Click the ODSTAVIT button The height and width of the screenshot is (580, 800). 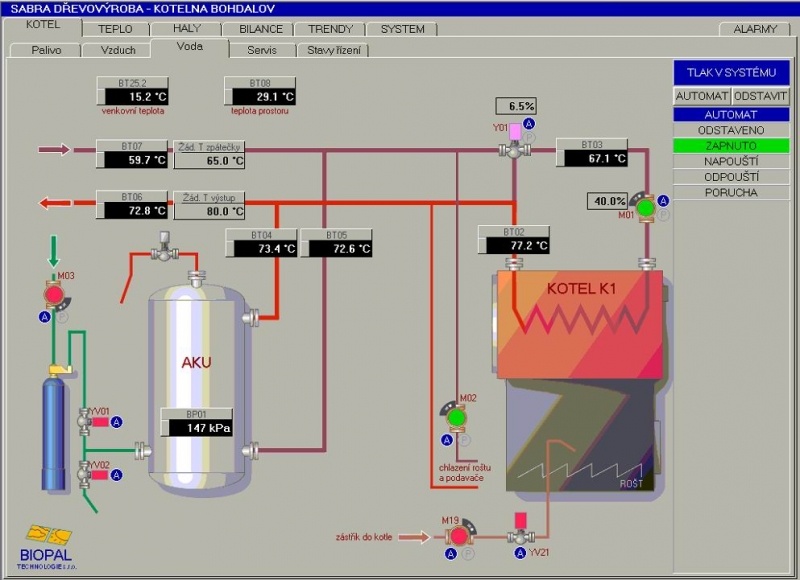tap(760, 96)
